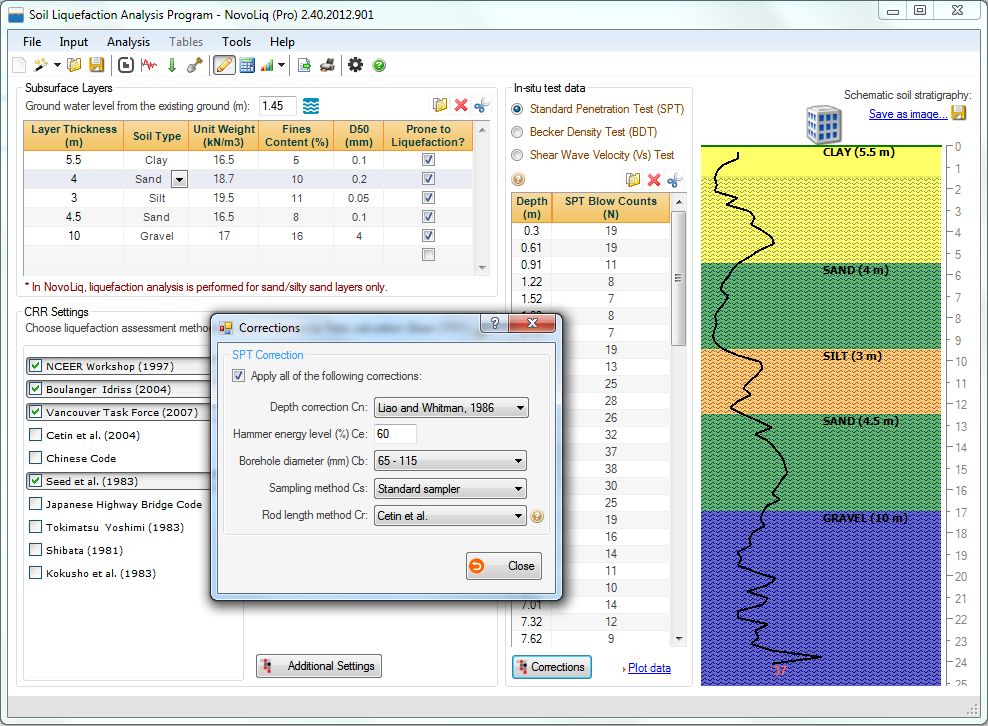Screen dimensions: 988x726
Task: Click the help icon beside Rod length method
Action: pos(537,516)
